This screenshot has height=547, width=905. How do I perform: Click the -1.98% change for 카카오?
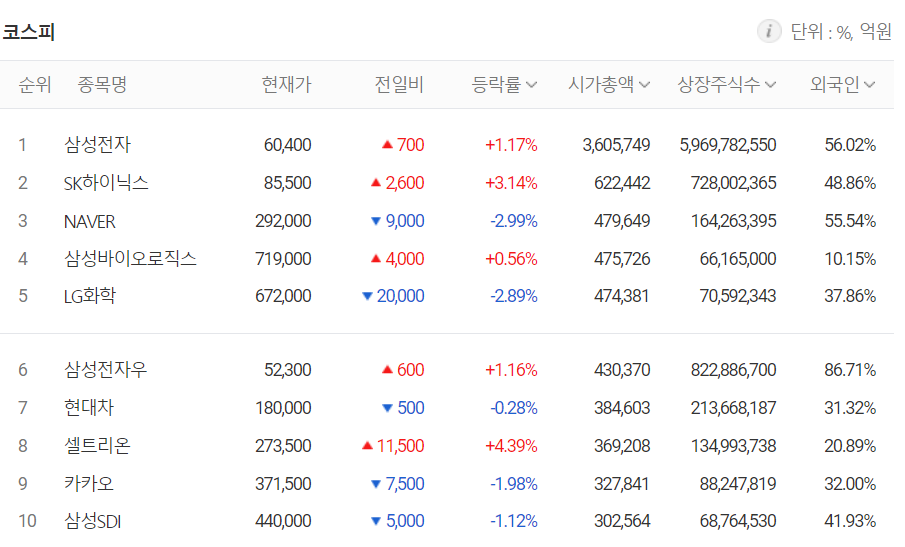click(514, 484)
